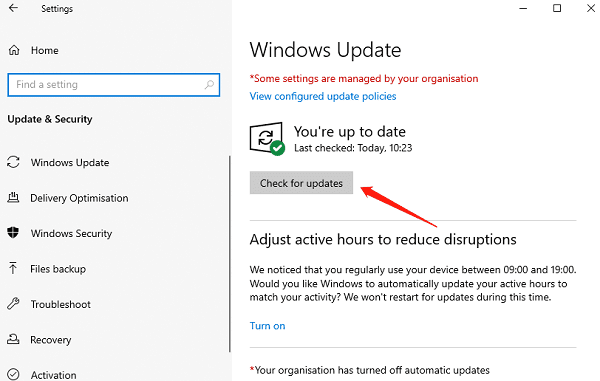Click the Check for updates button
Image resolution: width=600 pixels, height=381 pixels.
tap(301, 183)
